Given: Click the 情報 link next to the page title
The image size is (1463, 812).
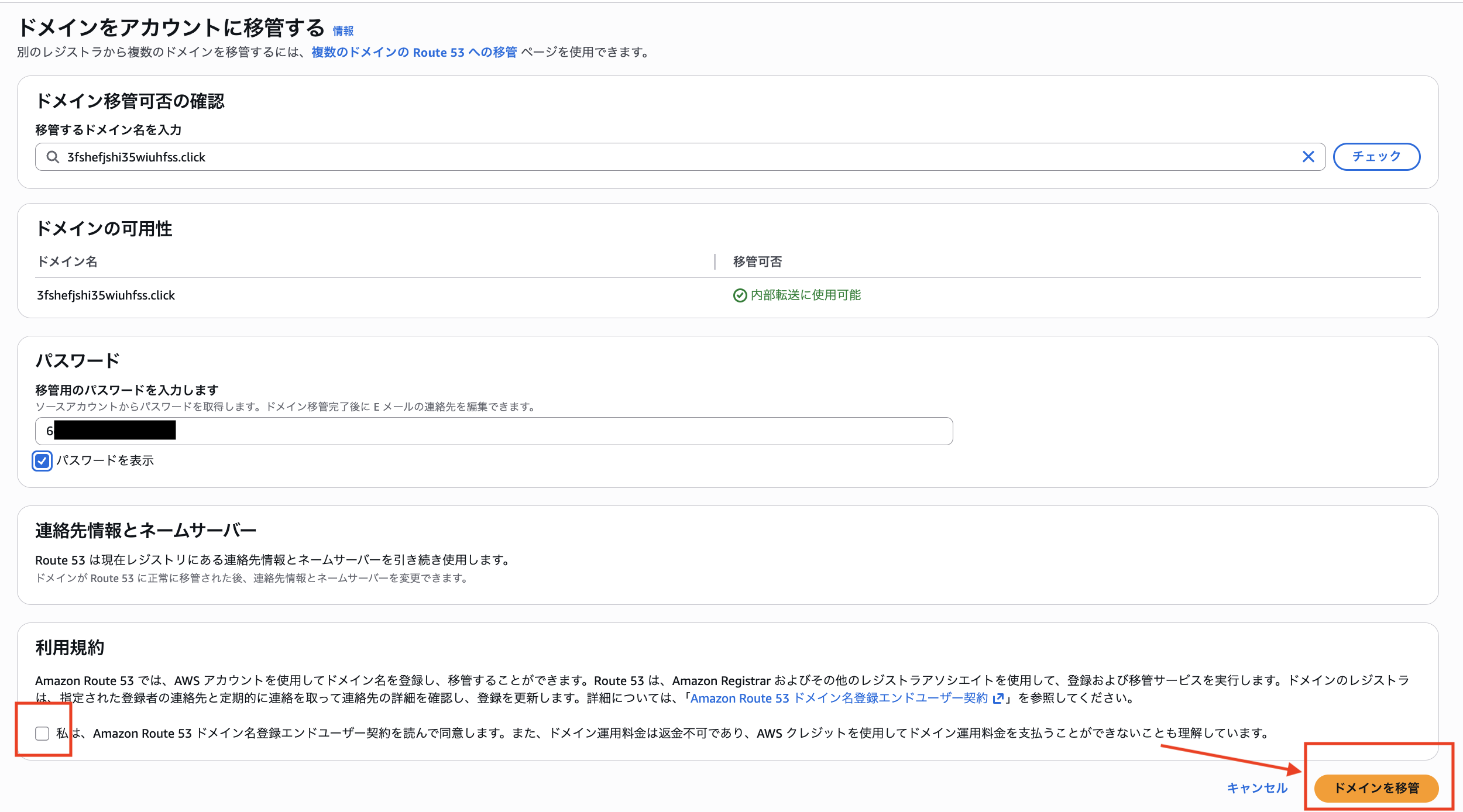Looking at the screenshot, I should click(342, 31).
